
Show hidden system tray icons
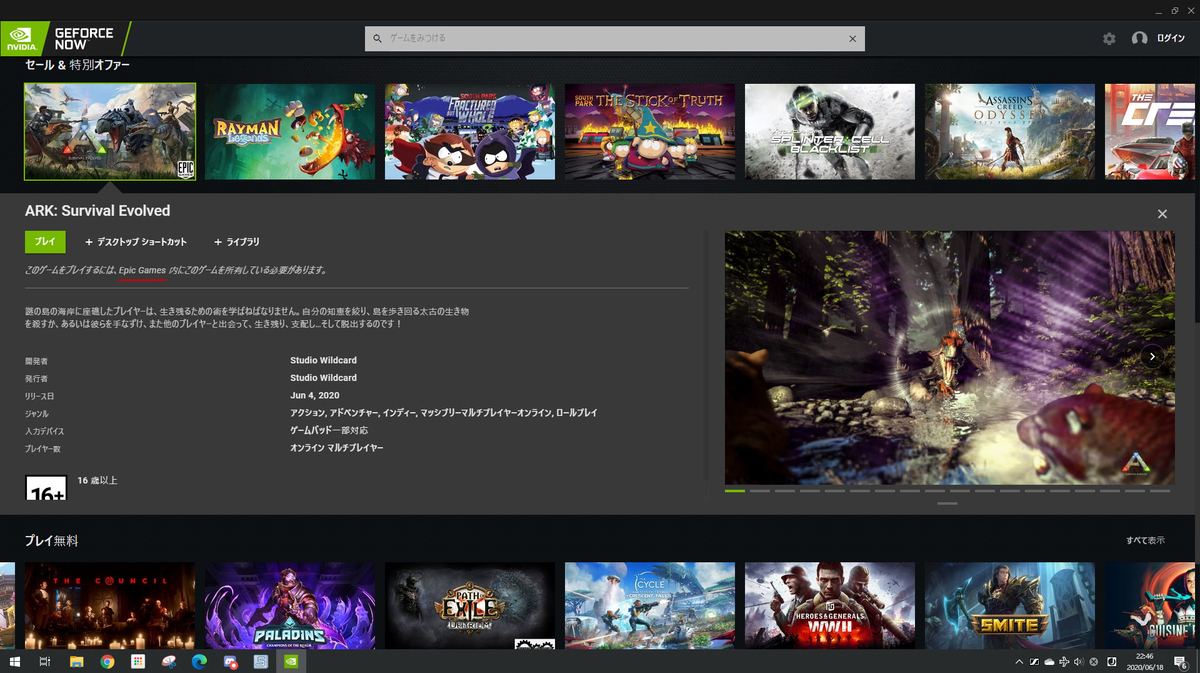point(1019,662)
